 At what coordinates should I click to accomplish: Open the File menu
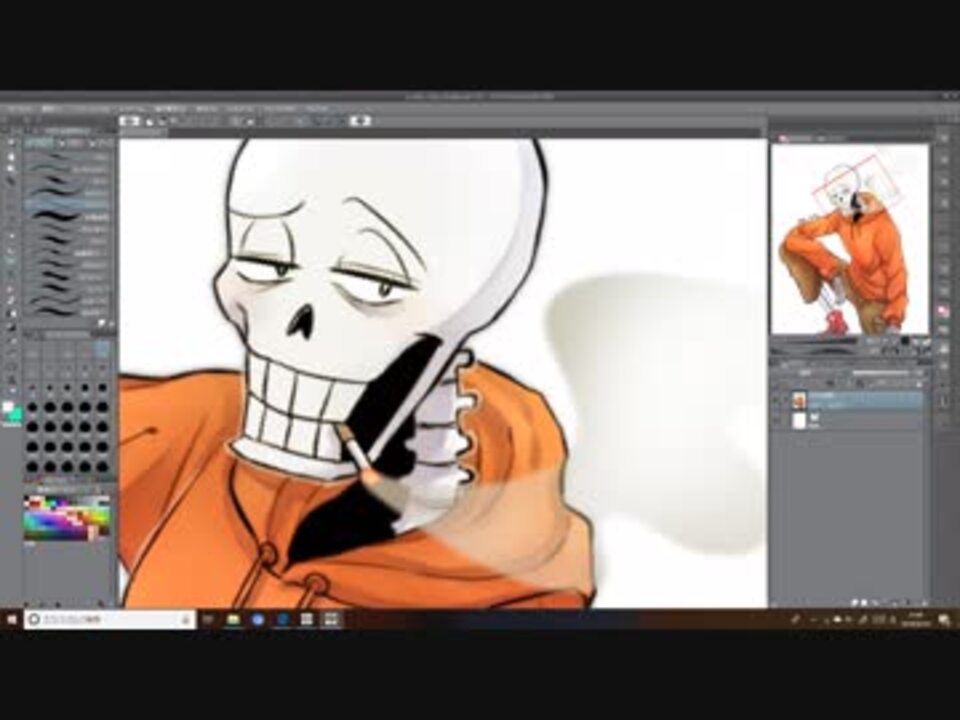pos(18,108)
